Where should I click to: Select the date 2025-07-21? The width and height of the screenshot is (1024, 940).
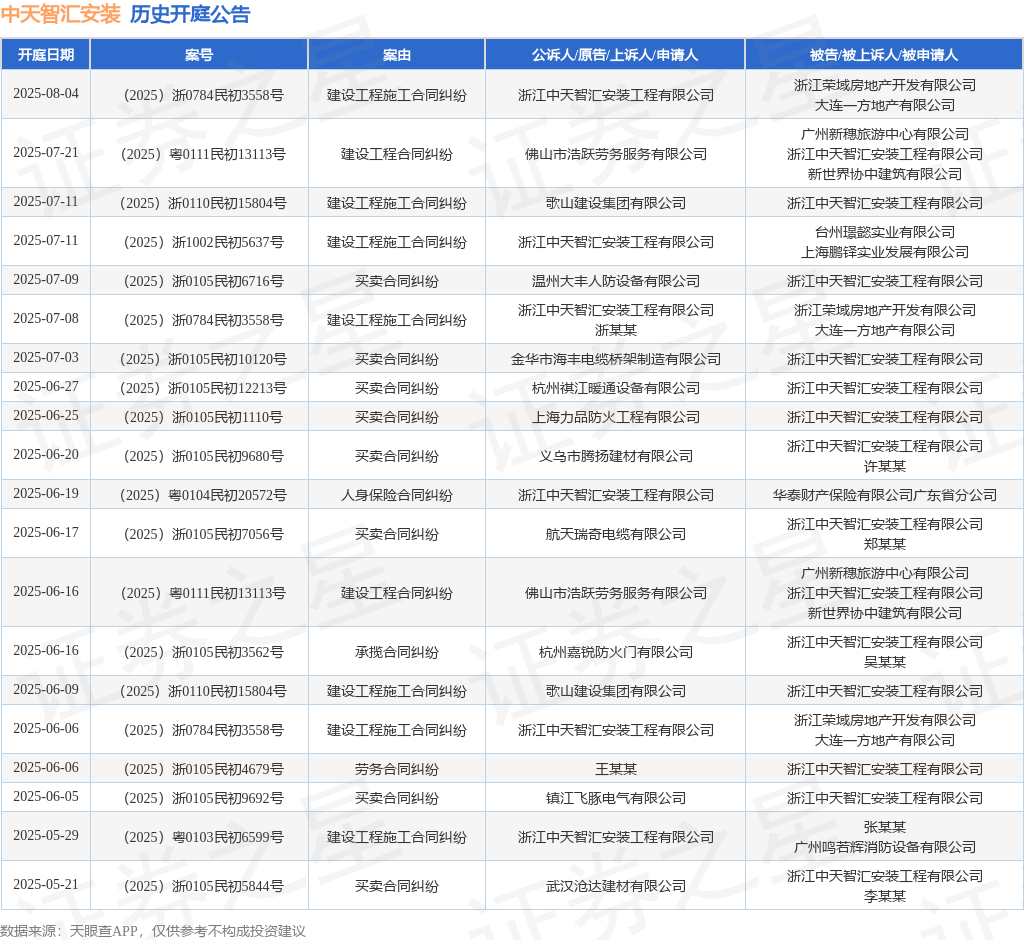click(x=46, y=152)
